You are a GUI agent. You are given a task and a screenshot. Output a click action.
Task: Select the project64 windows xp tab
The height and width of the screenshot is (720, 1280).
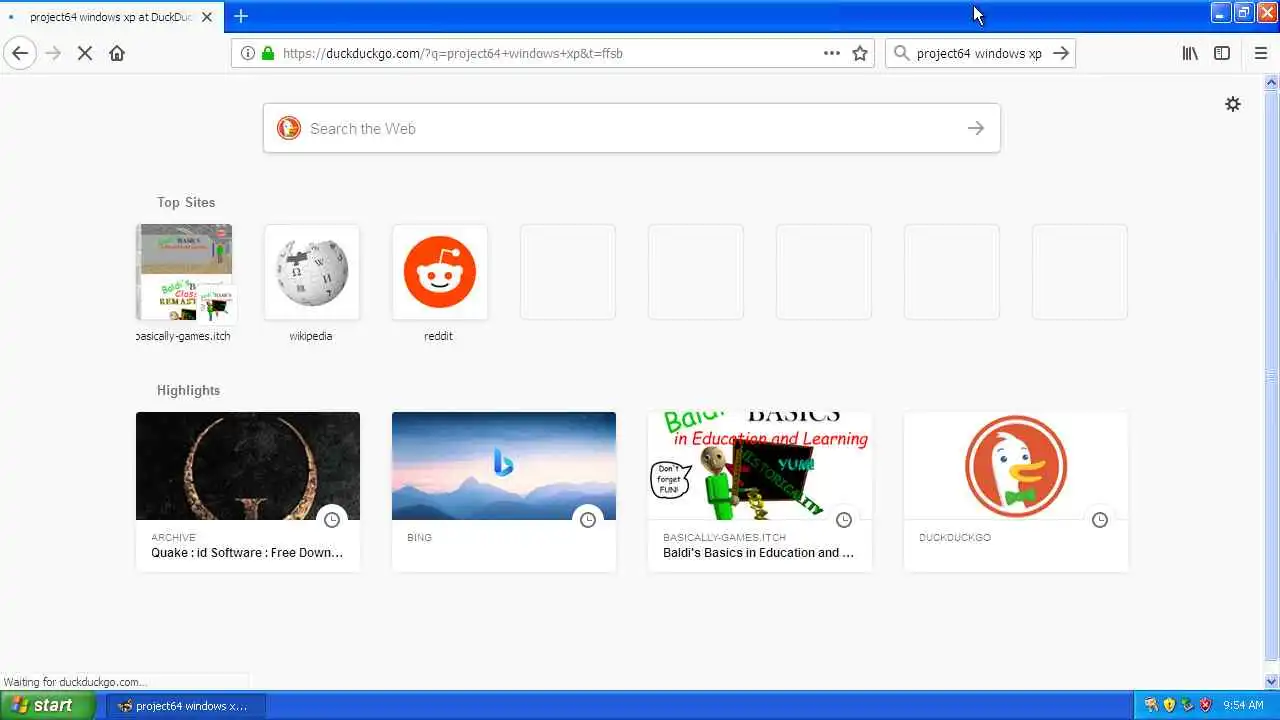[110, 17]
